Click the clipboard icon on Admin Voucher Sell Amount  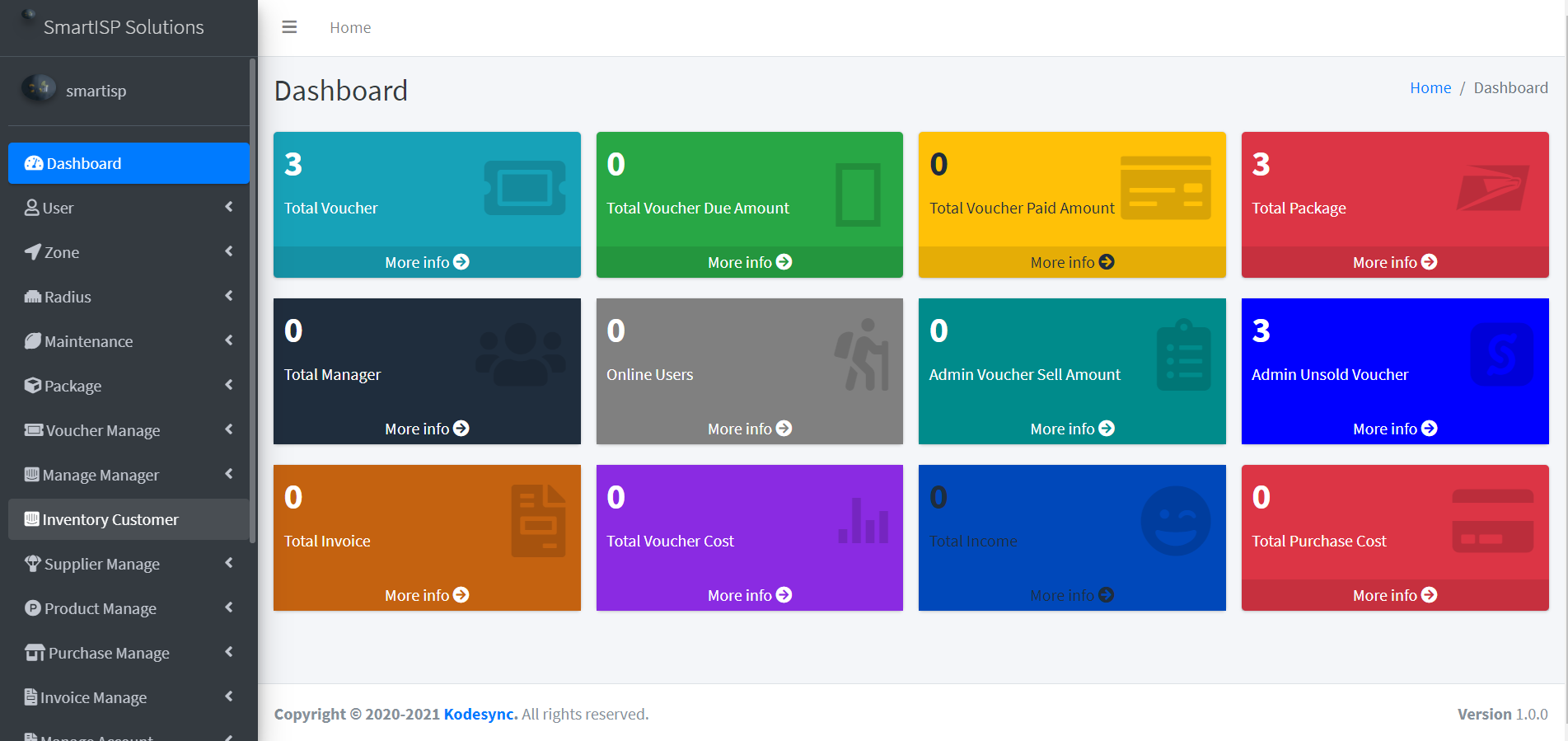[1184, 354]
